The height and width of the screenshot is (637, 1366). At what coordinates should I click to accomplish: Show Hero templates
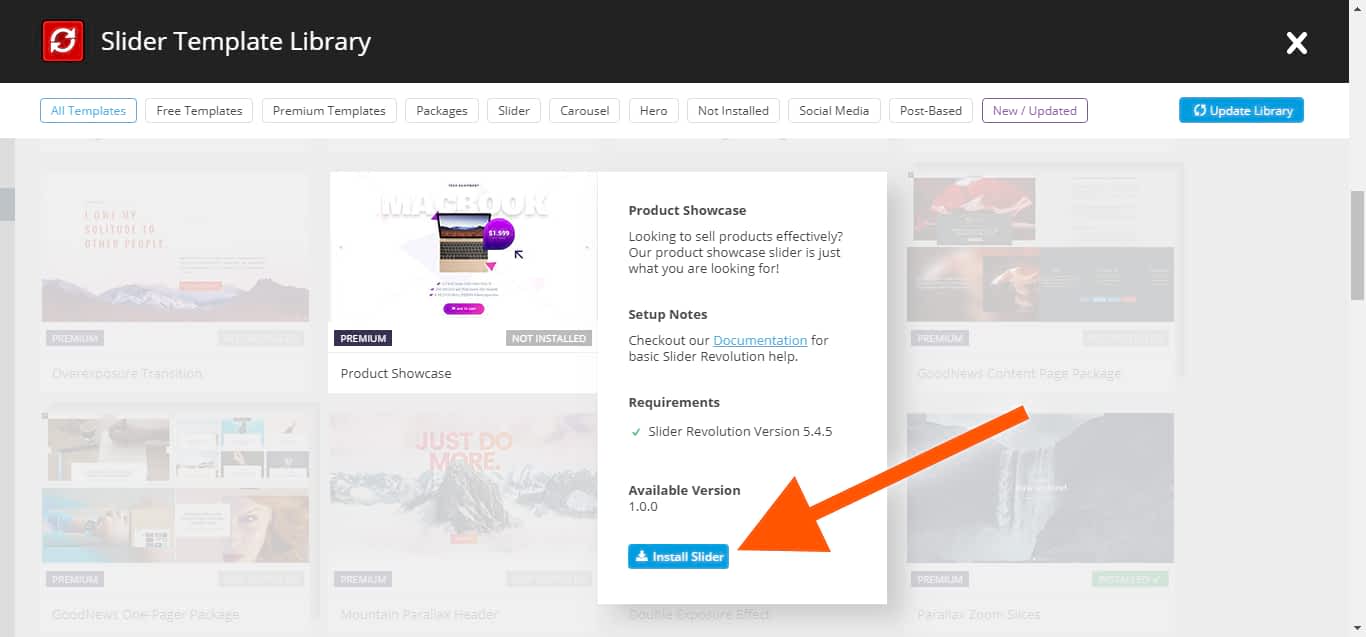point(654,110)
